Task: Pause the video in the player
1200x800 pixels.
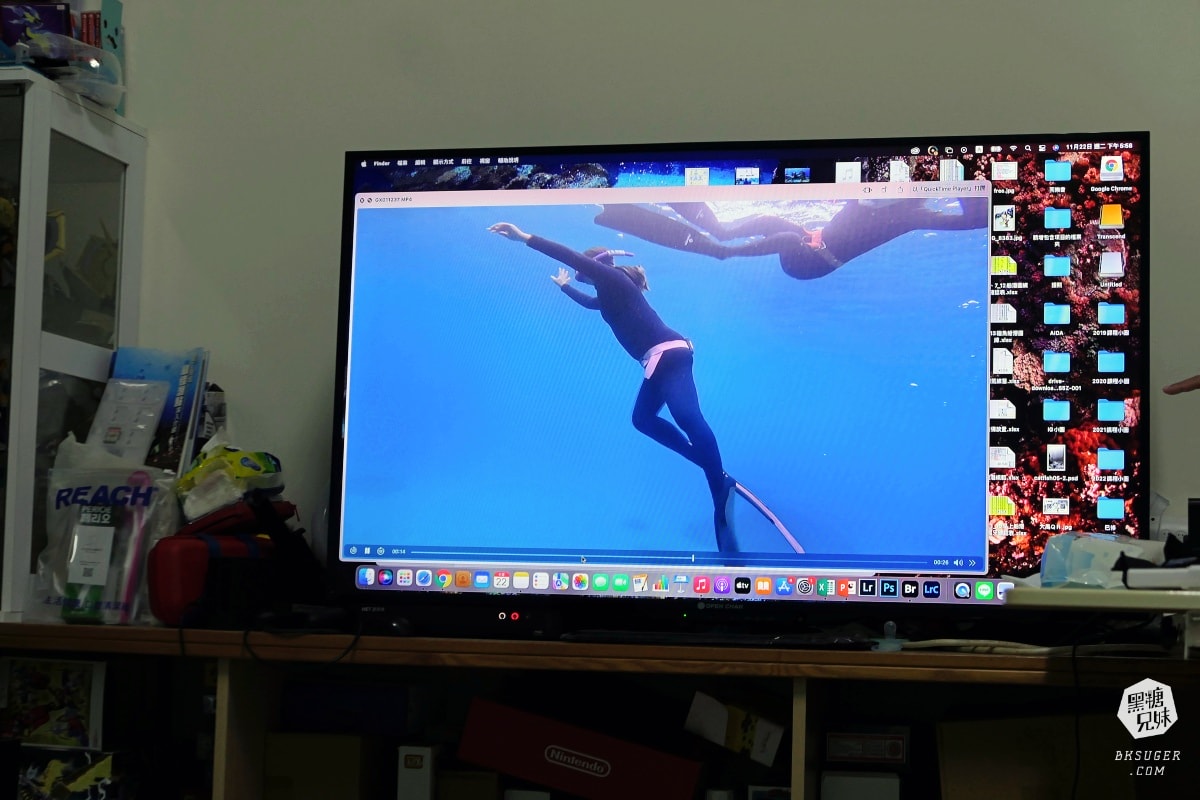Action: point(367,551)
